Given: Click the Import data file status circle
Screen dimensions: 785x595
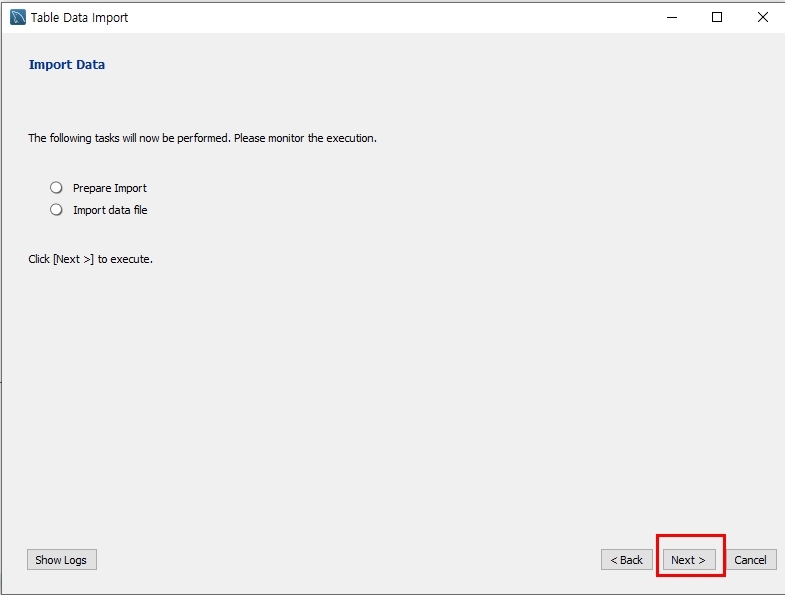Looking at the screenshot, I should click(56, 209).
